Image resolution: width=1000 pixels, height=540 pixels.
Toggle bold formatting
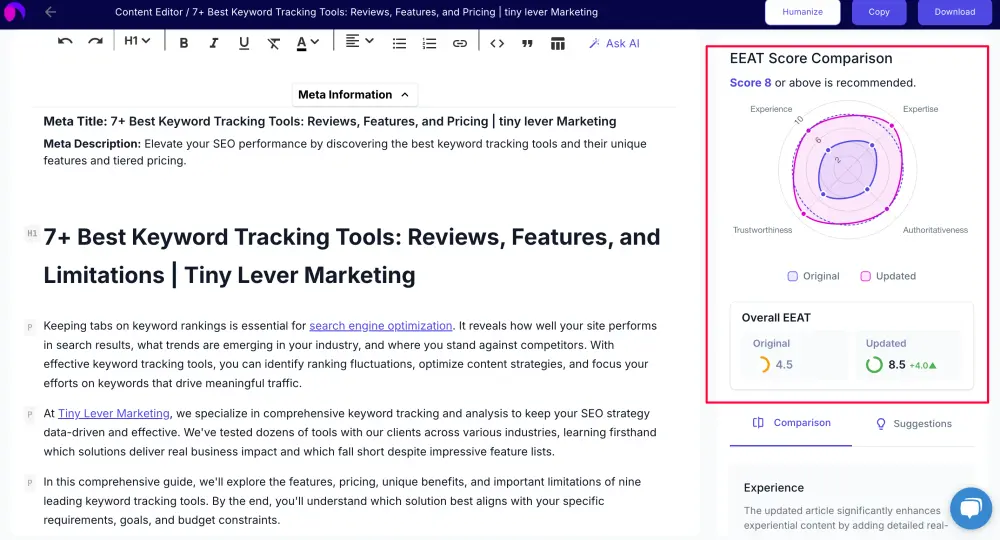(184, 43)
